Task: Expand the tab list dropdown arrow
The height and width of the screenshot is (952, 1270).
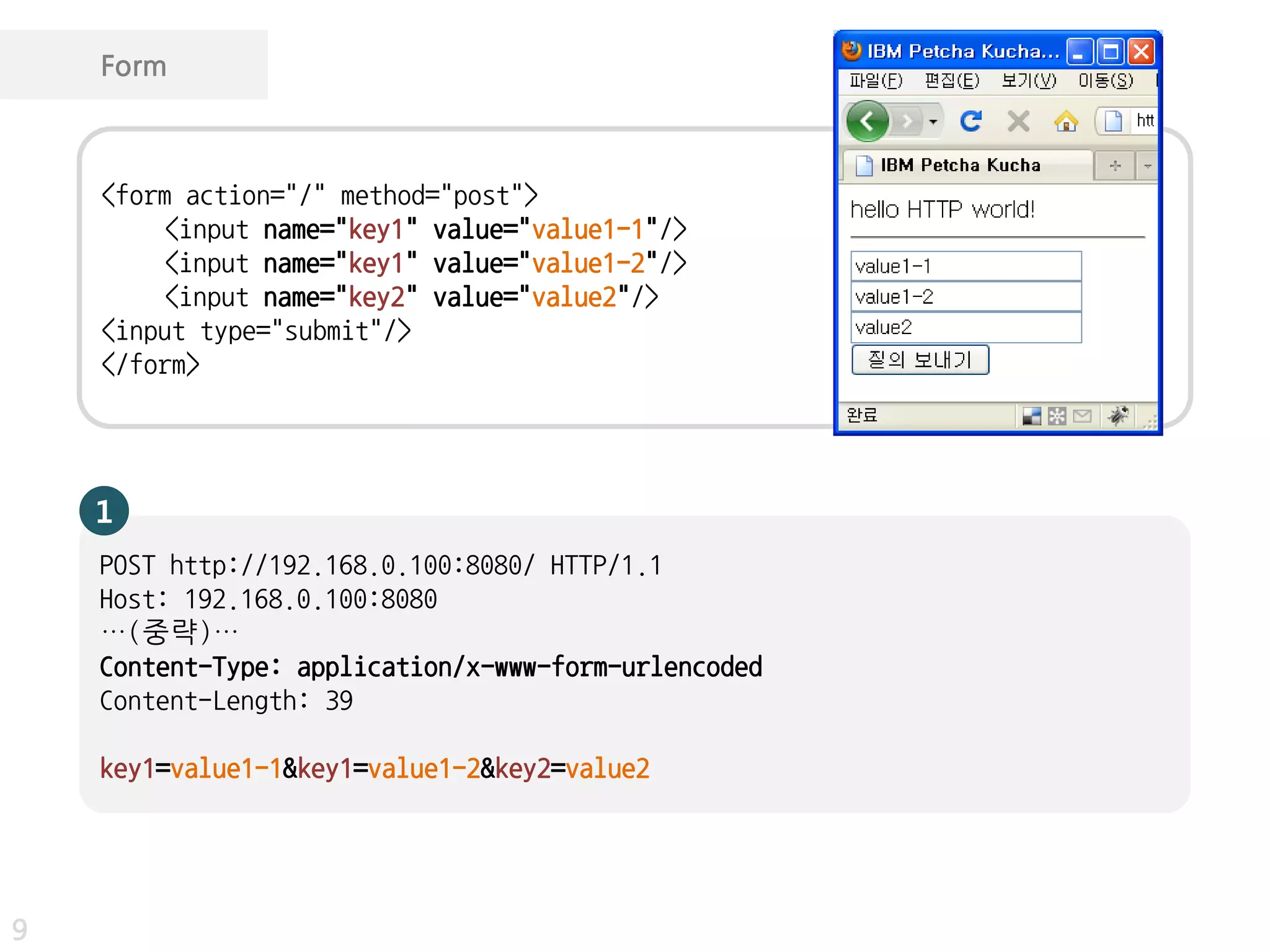Action: coord(1147,165)
